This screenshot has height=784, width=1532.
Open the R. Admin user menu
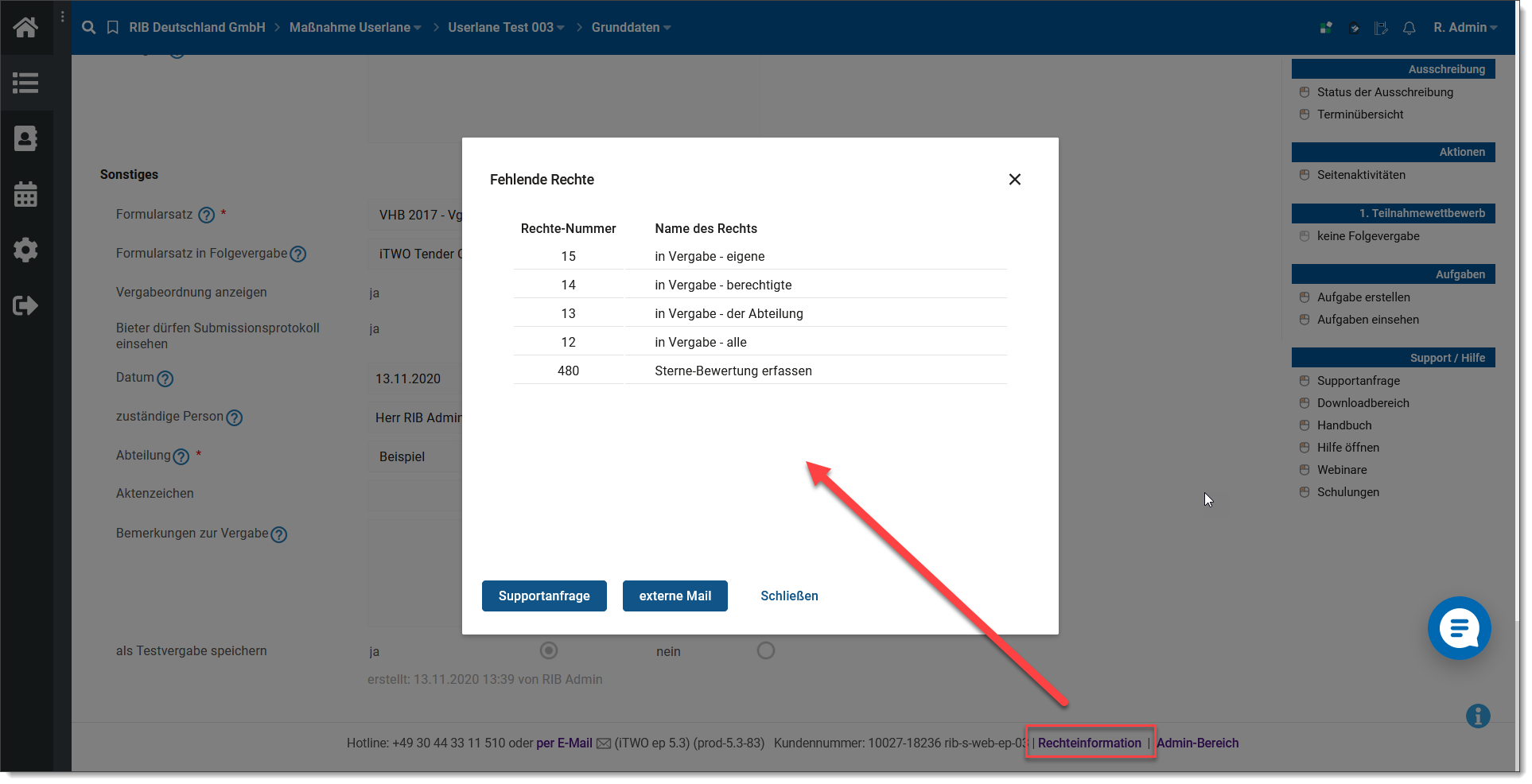(x=1465, y=28)
